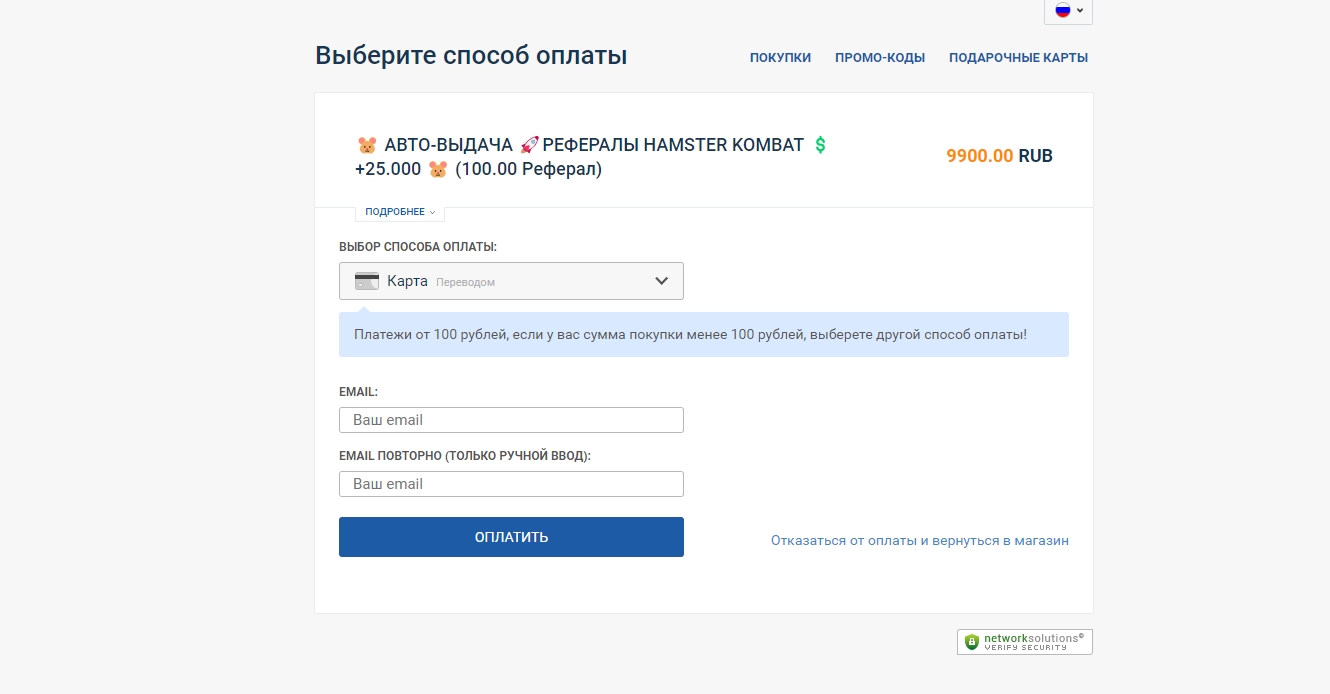Viewport: 1330px width, 694px height.
Task: Click the green dollar sign emoji
Action: (820, 145)
